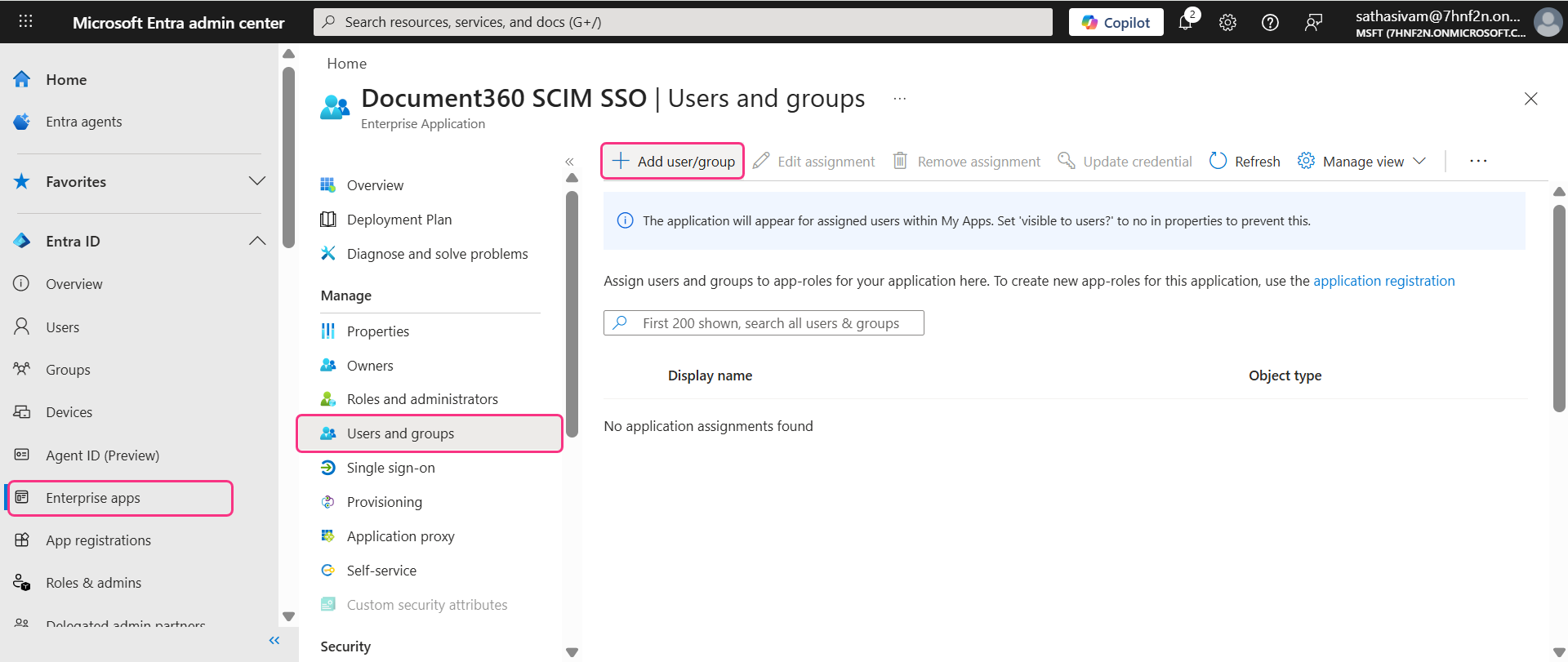Open the app launcher waffle icon

click(x=25, y=22)
